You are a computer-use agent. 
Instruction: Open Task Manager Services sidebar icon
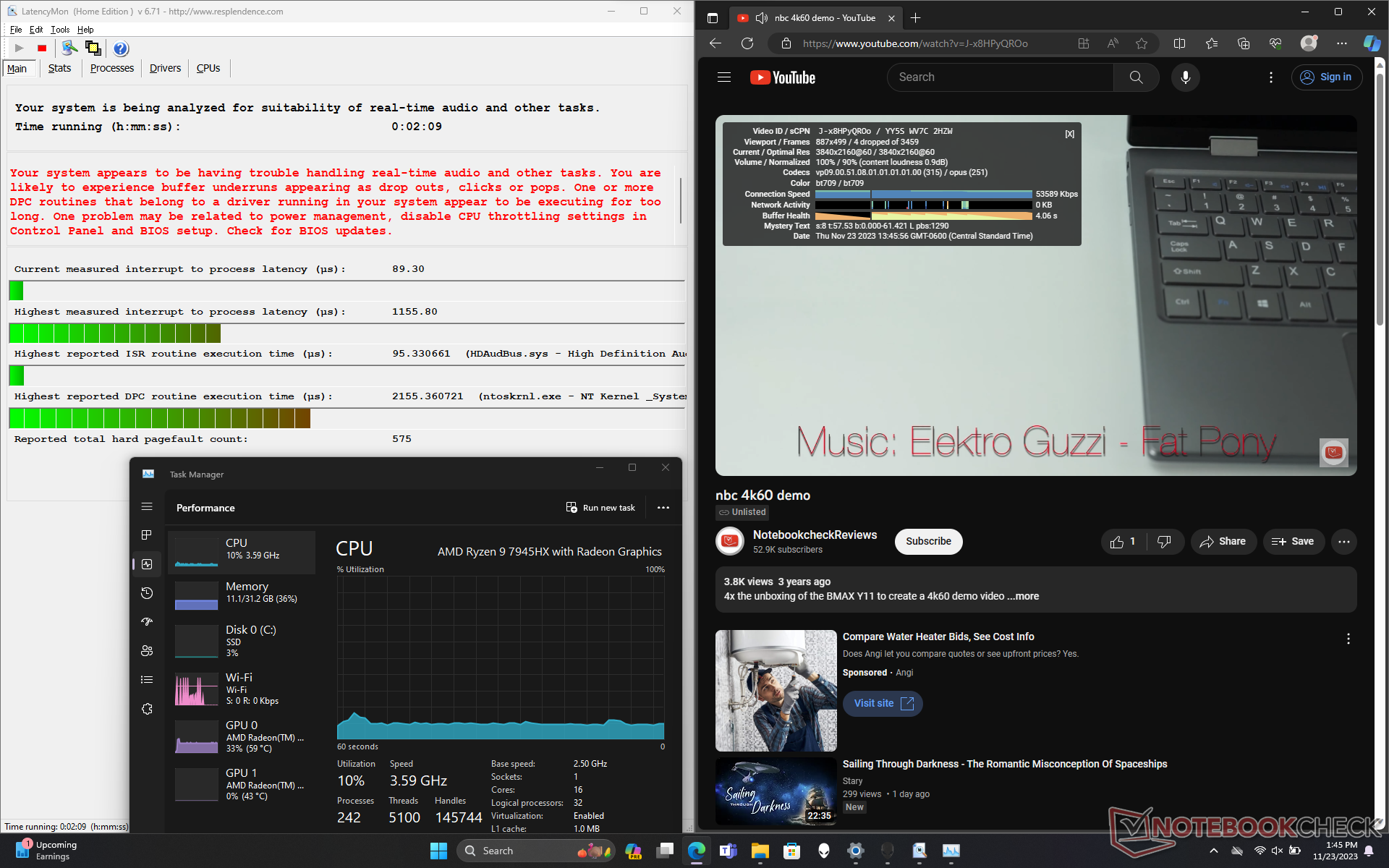click(x=147, y=709)
